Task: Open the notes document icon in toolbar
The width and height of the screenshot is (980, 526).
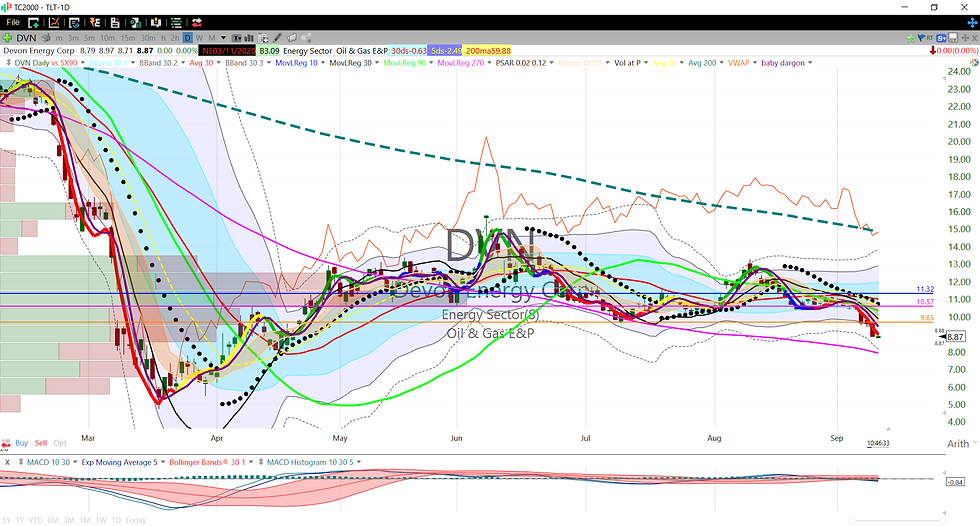Action: click(x=115, y=22)
